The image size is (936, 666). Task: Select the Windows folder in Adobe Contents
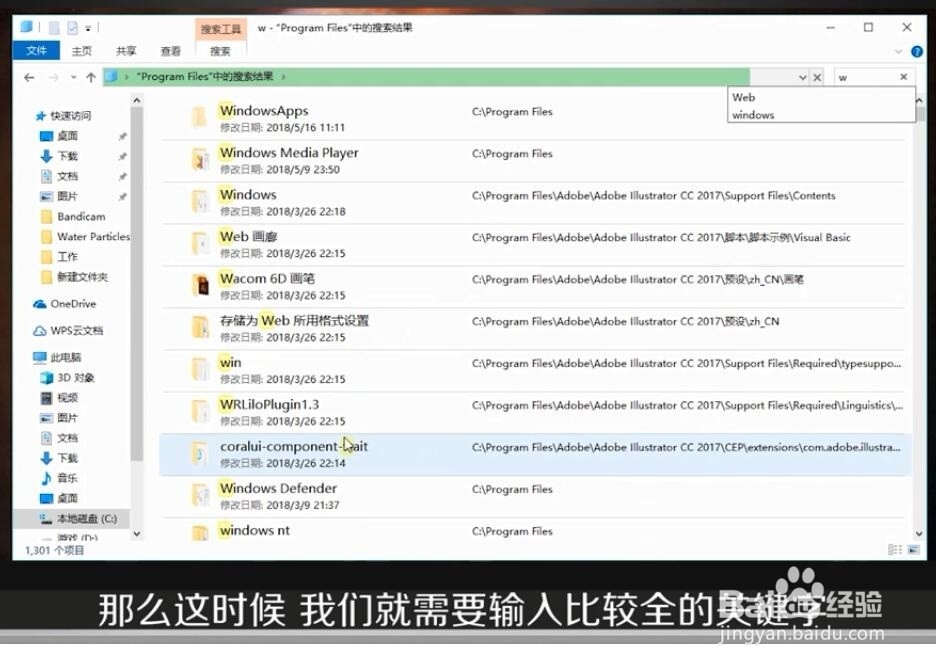535,203
